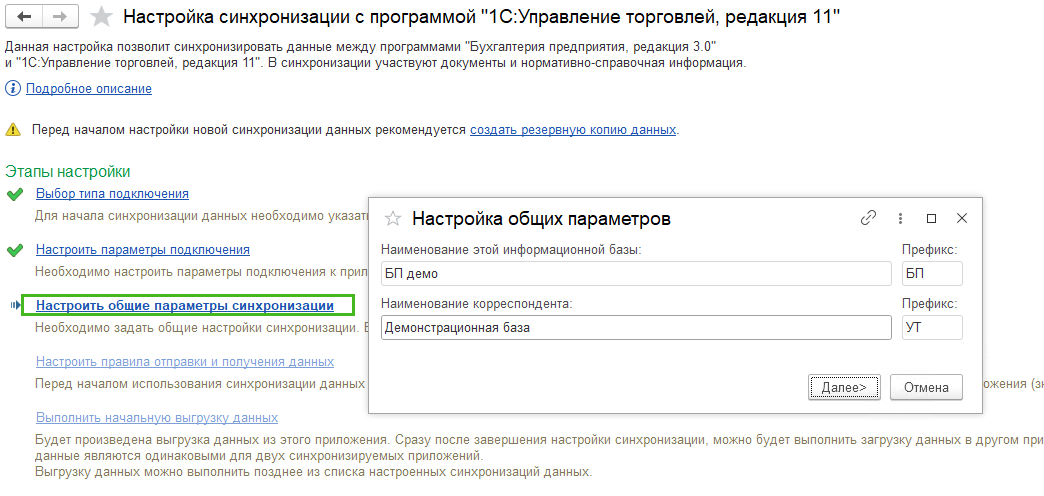Close the Настройка общих параметров dialog

click(x=961, y=218)
